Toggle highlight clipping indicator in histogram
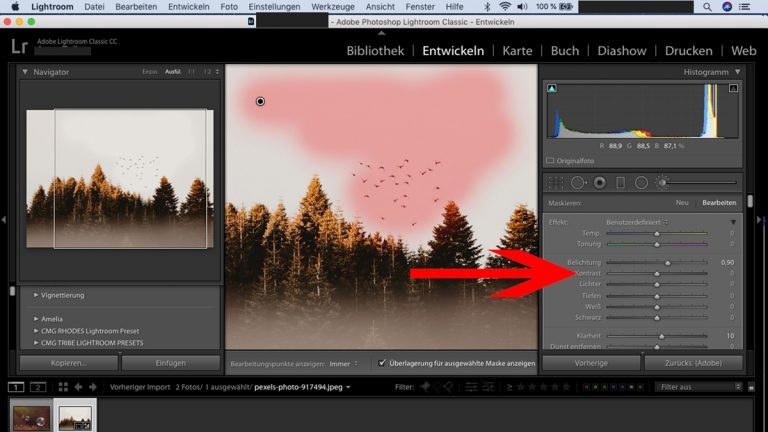The image size is (768, 432). coord(733,89)
